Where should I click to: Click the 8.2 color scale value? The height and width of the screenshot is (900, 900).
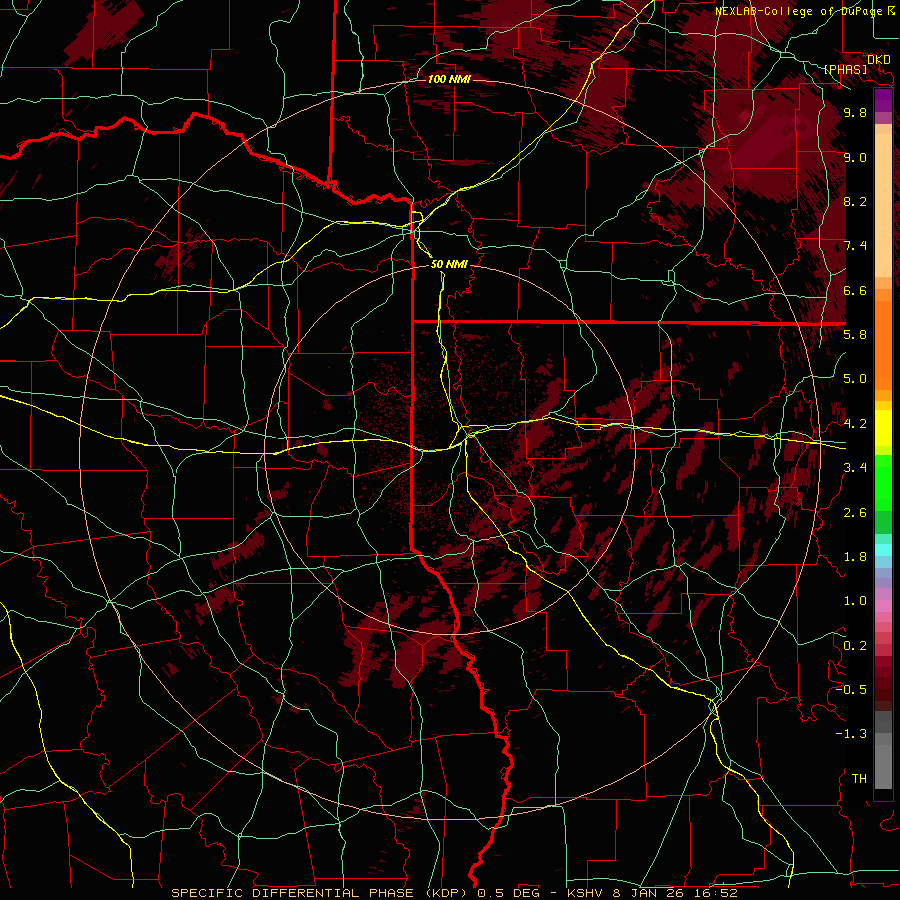(855, 202)
